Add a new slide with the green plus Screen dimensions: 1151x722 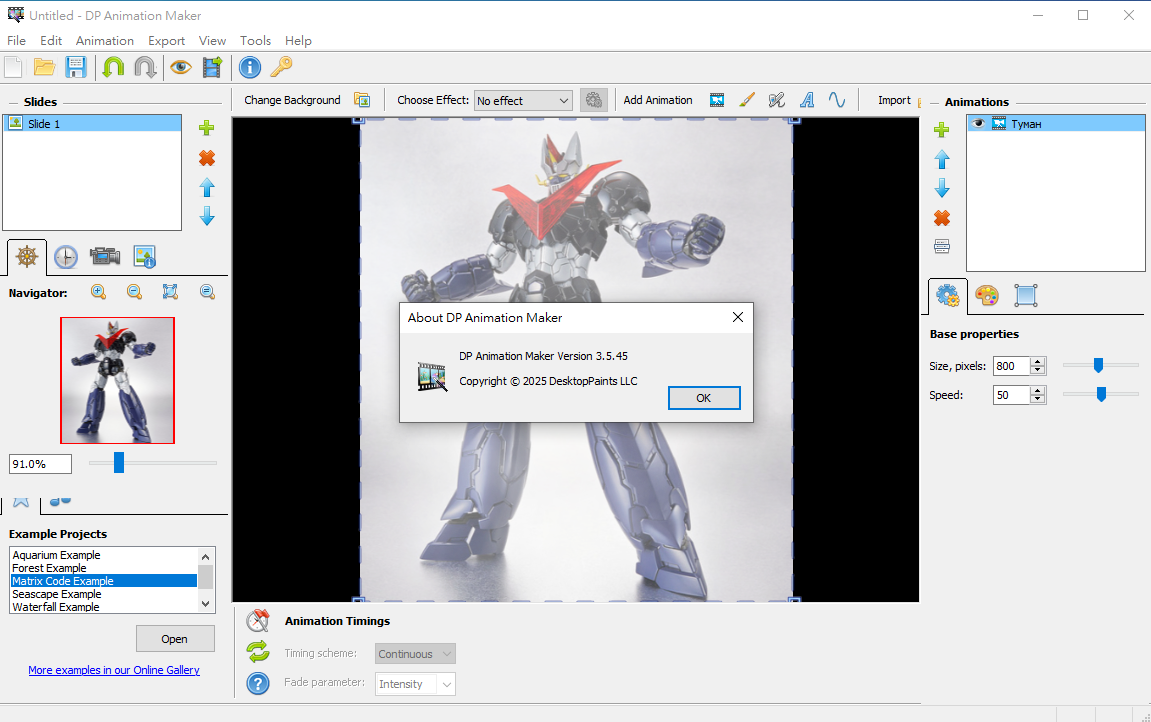tap(206, 128)
